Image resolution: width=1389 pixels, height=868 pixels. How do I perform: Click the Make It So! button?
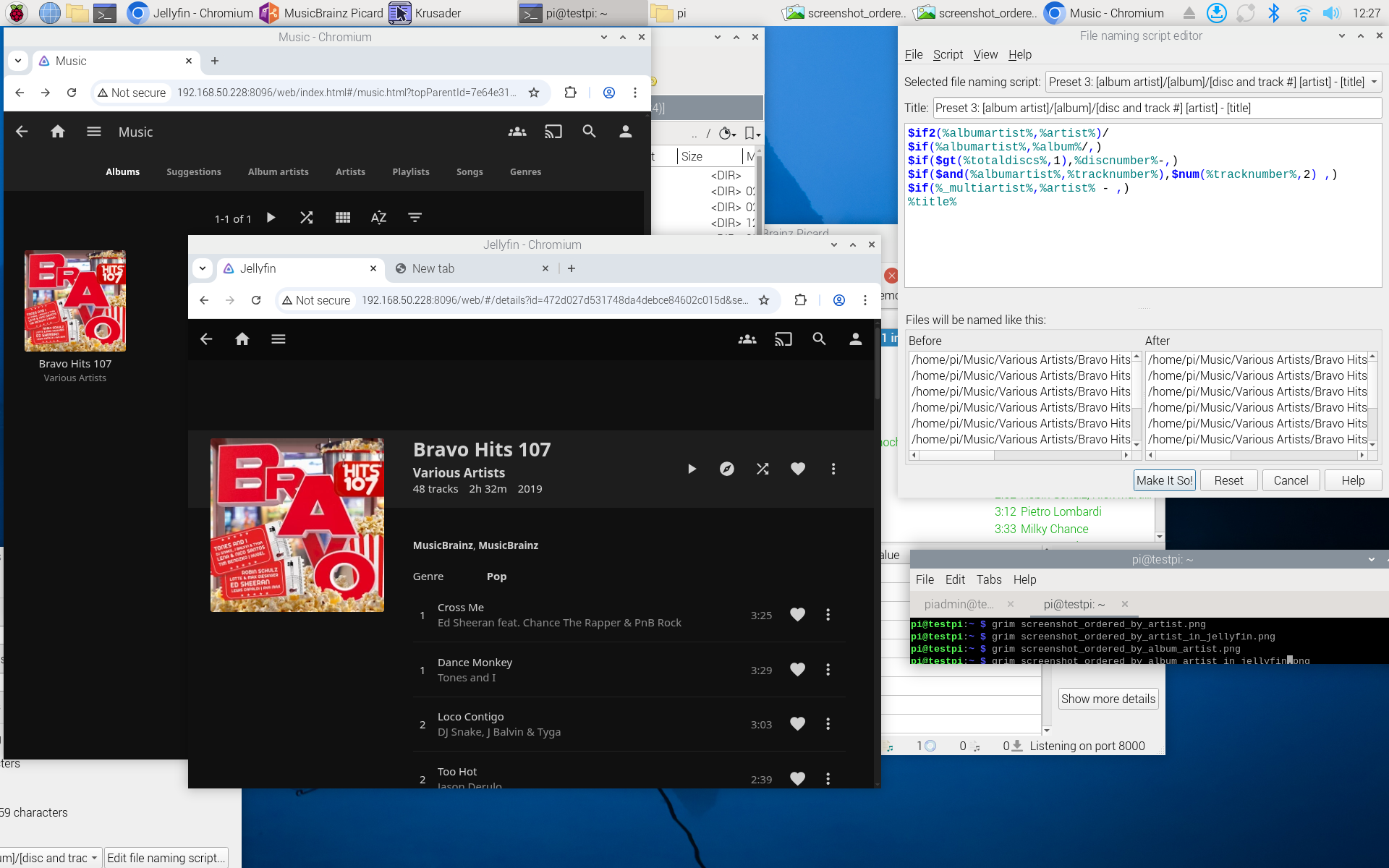pos(1164,480)
